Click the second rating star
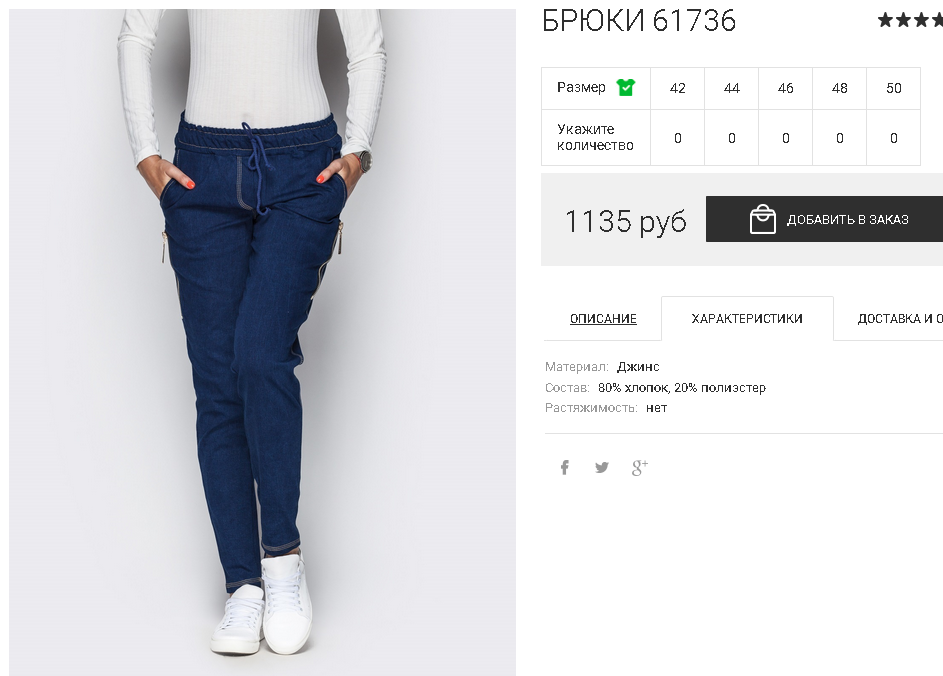The height and width of the screenshot is (676, 943). click(903, 20)
